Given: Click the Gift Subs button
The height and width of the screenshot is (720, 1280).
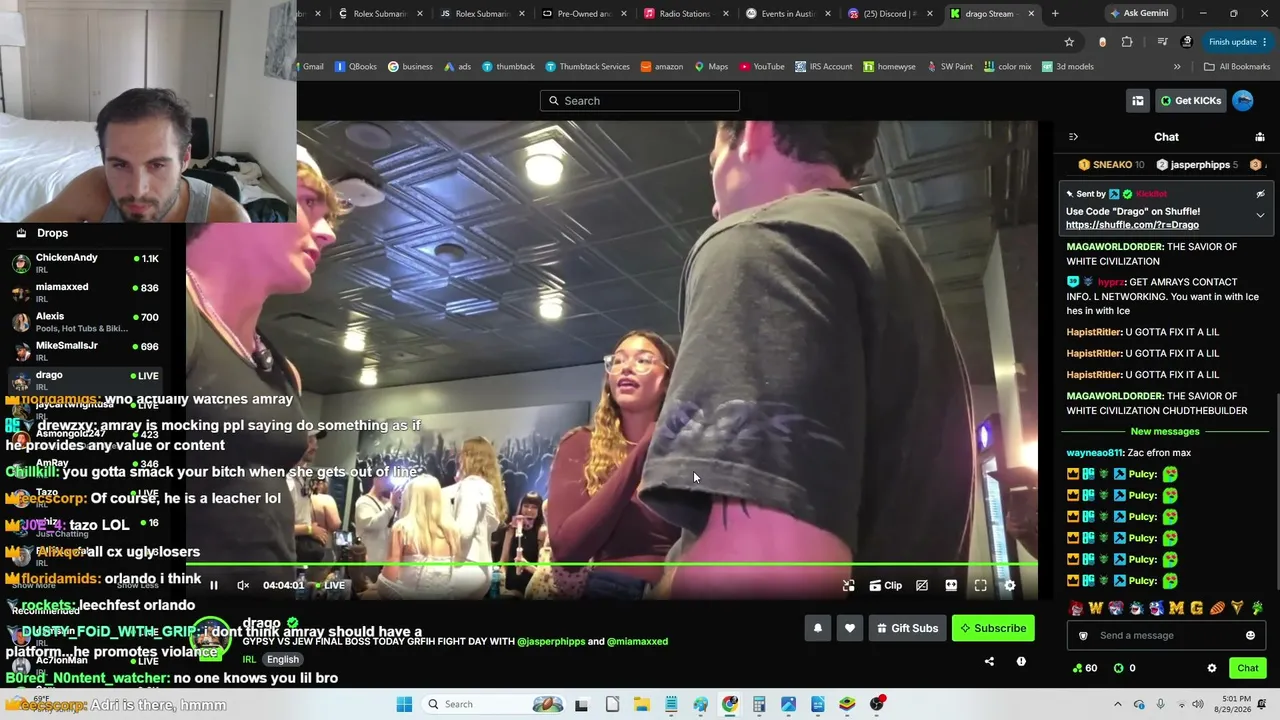Looking at the screenshot, I should coord(907,628).
